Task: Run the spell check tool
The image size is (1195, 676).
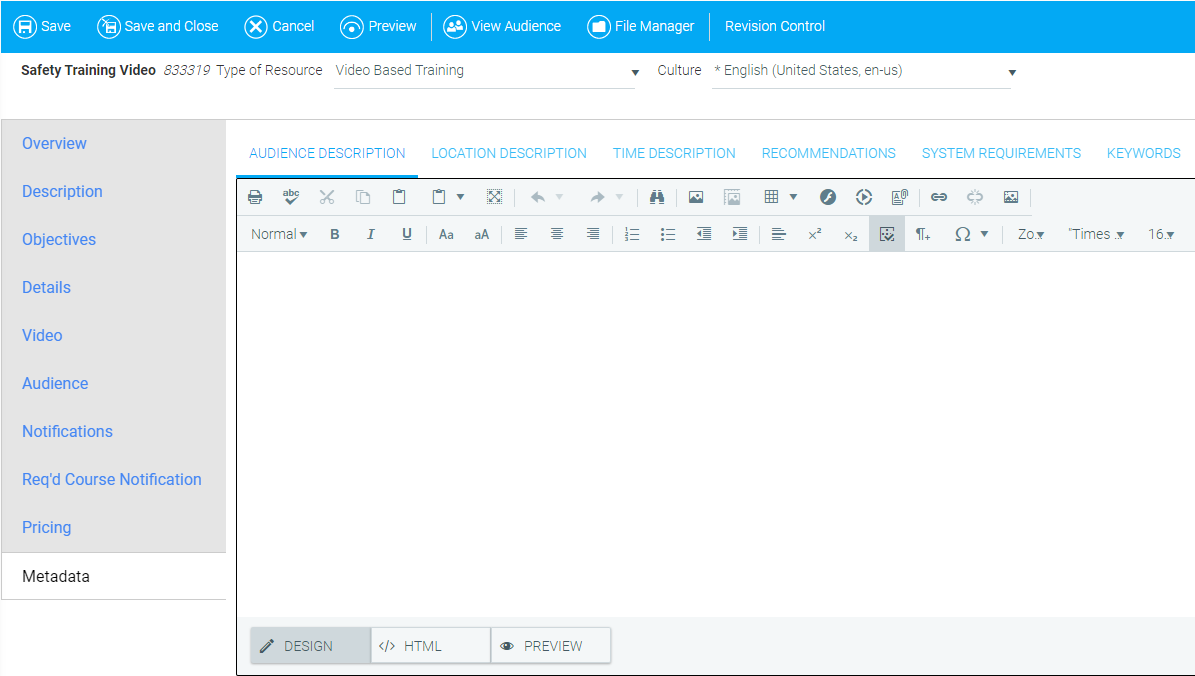Action: click(291, 197)
